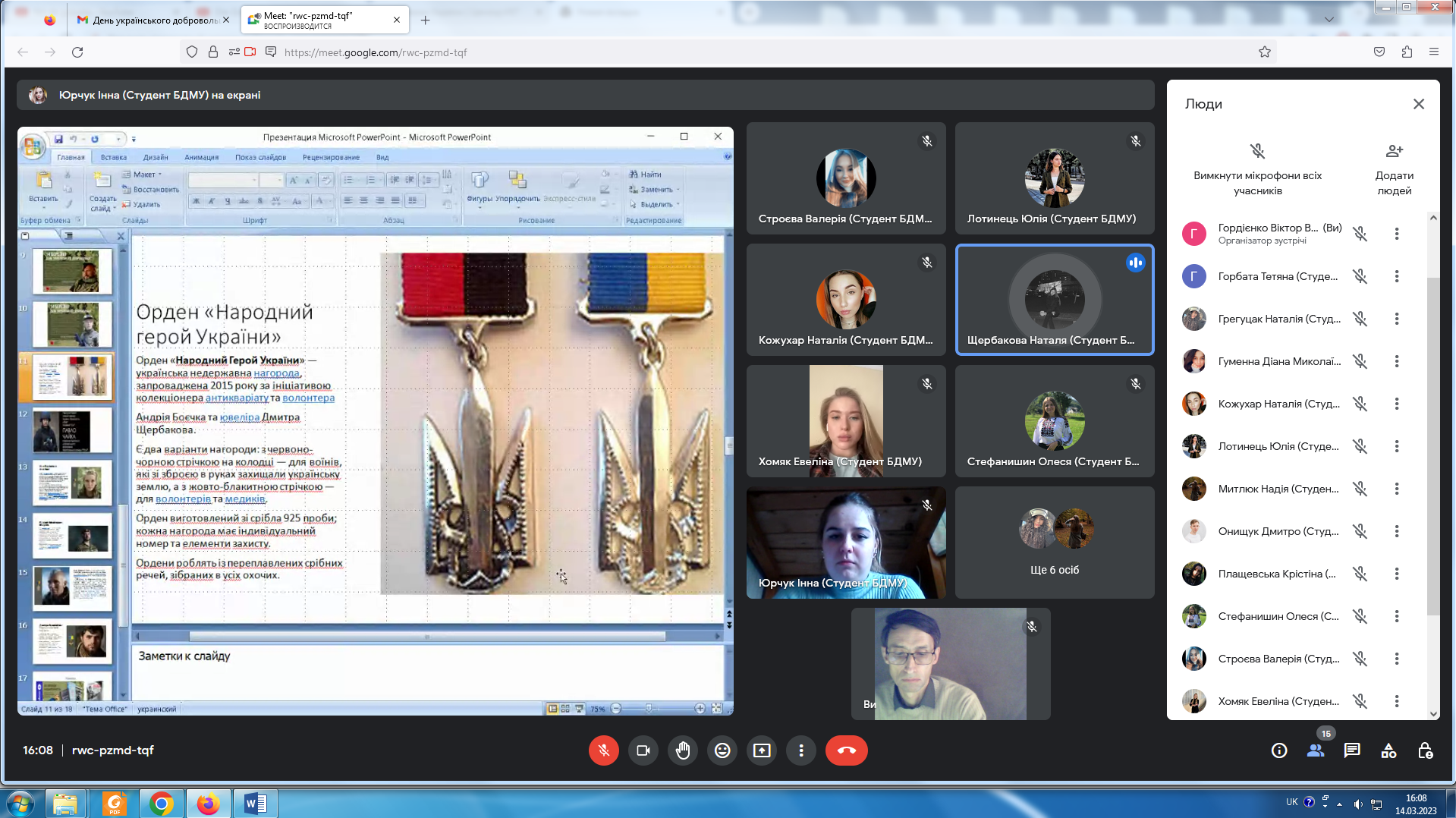Click the Present now screen share icon
Image resolution: width=1456 pixels, height=818 pixels.
[762, 750]
